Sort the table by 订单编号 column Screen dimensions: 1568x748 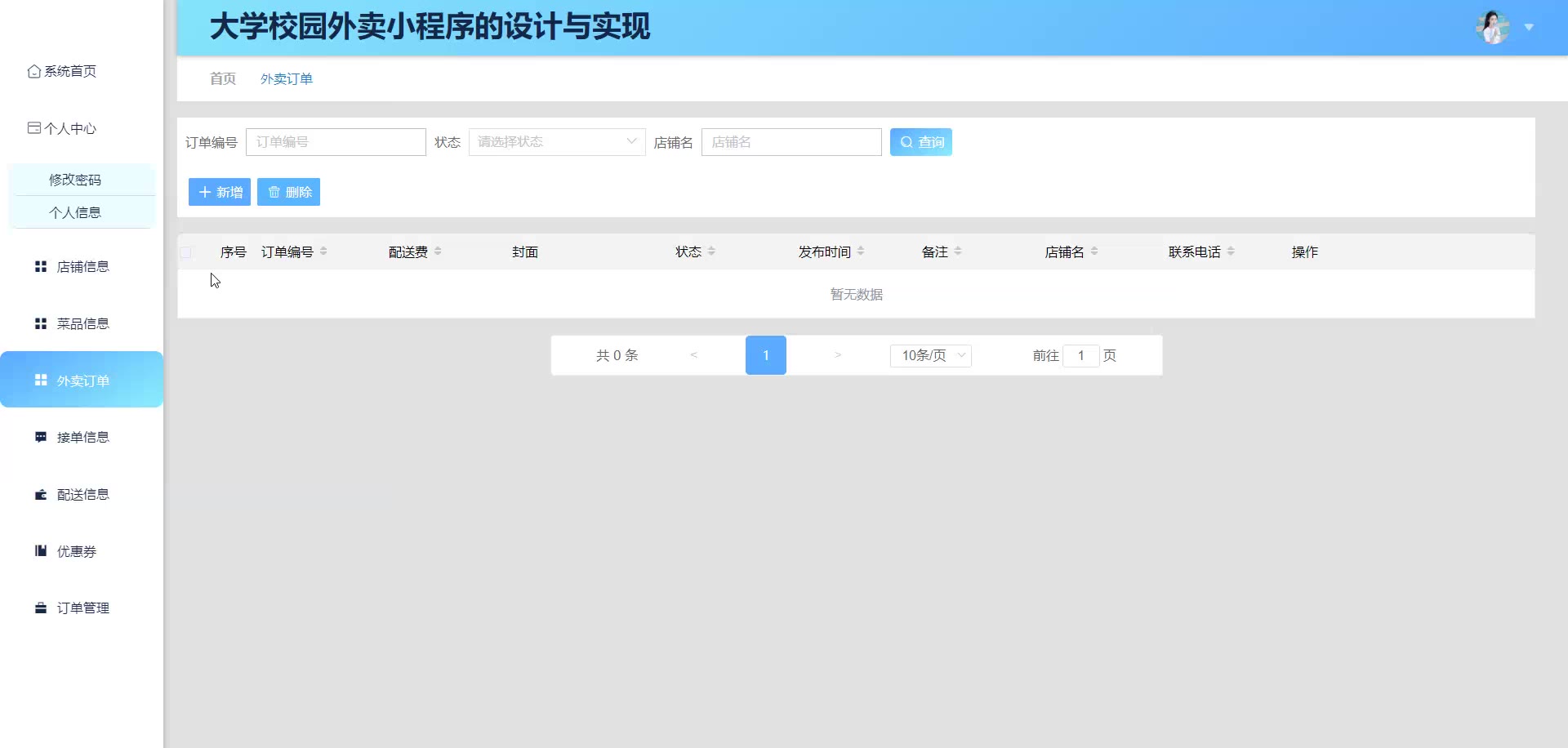323,252
